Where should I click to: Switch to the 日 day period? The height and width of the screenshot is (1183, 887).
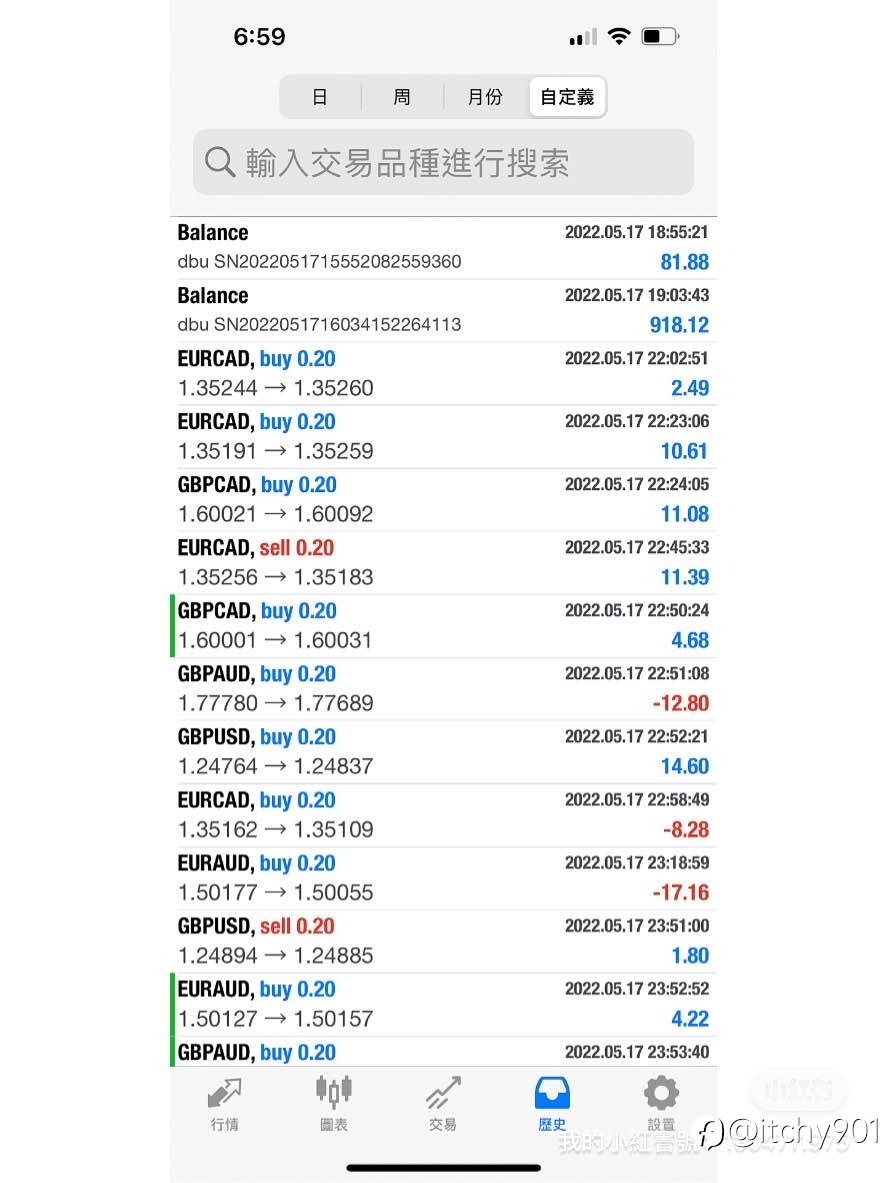(x=320, y=97)
